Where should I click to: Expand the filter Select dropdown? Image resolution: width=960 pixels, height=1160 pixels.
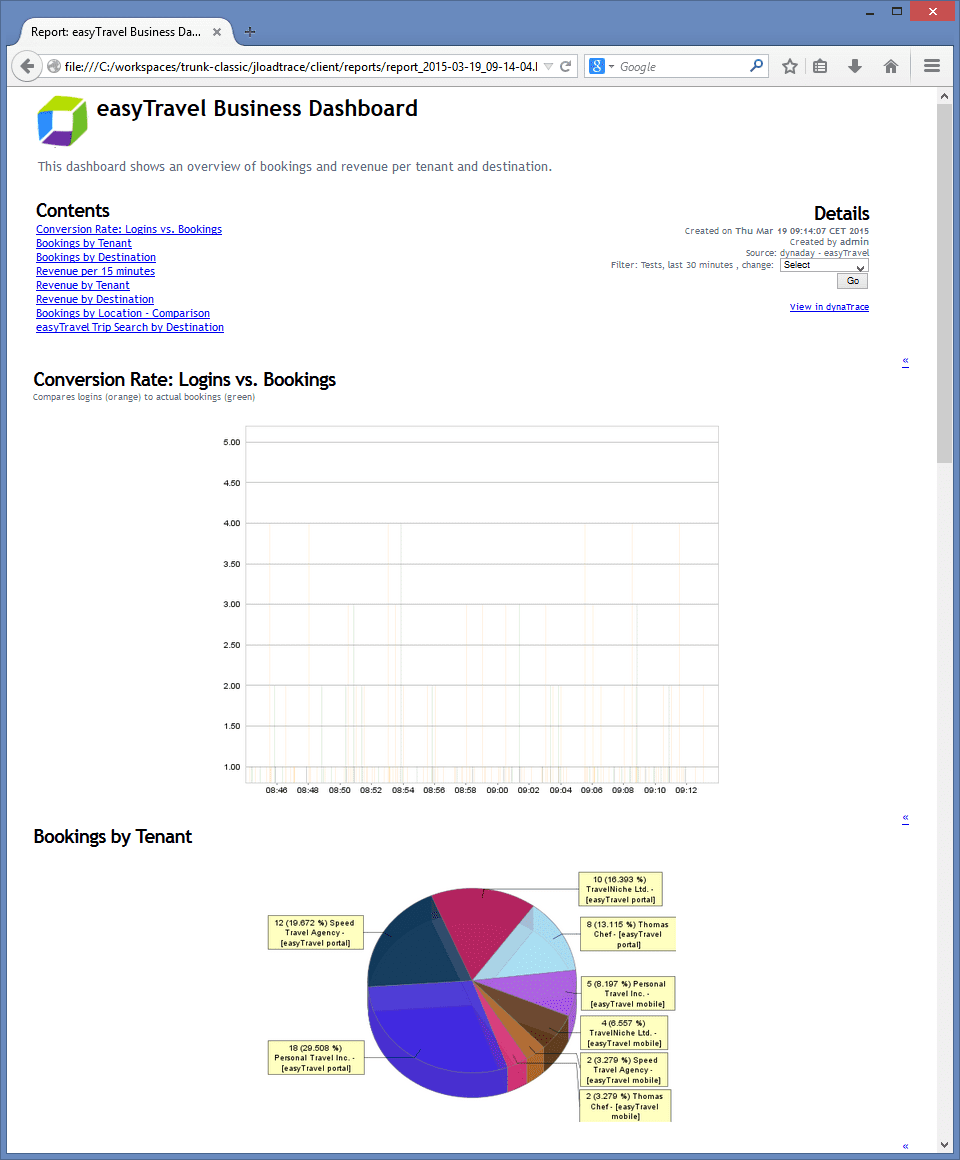click(x=824, y=265)
